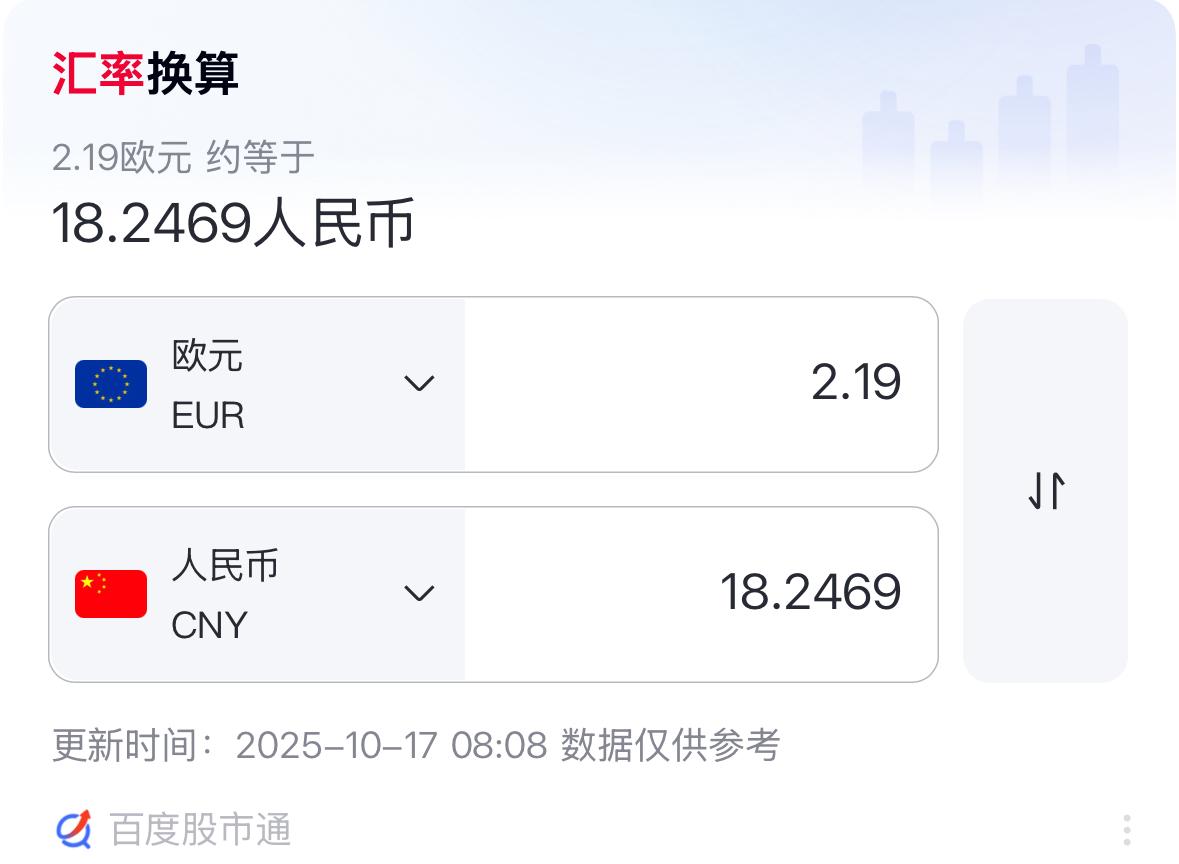Click the bar chart graphic in header
The image size is (1179, 864).
[x=990, y=130]
